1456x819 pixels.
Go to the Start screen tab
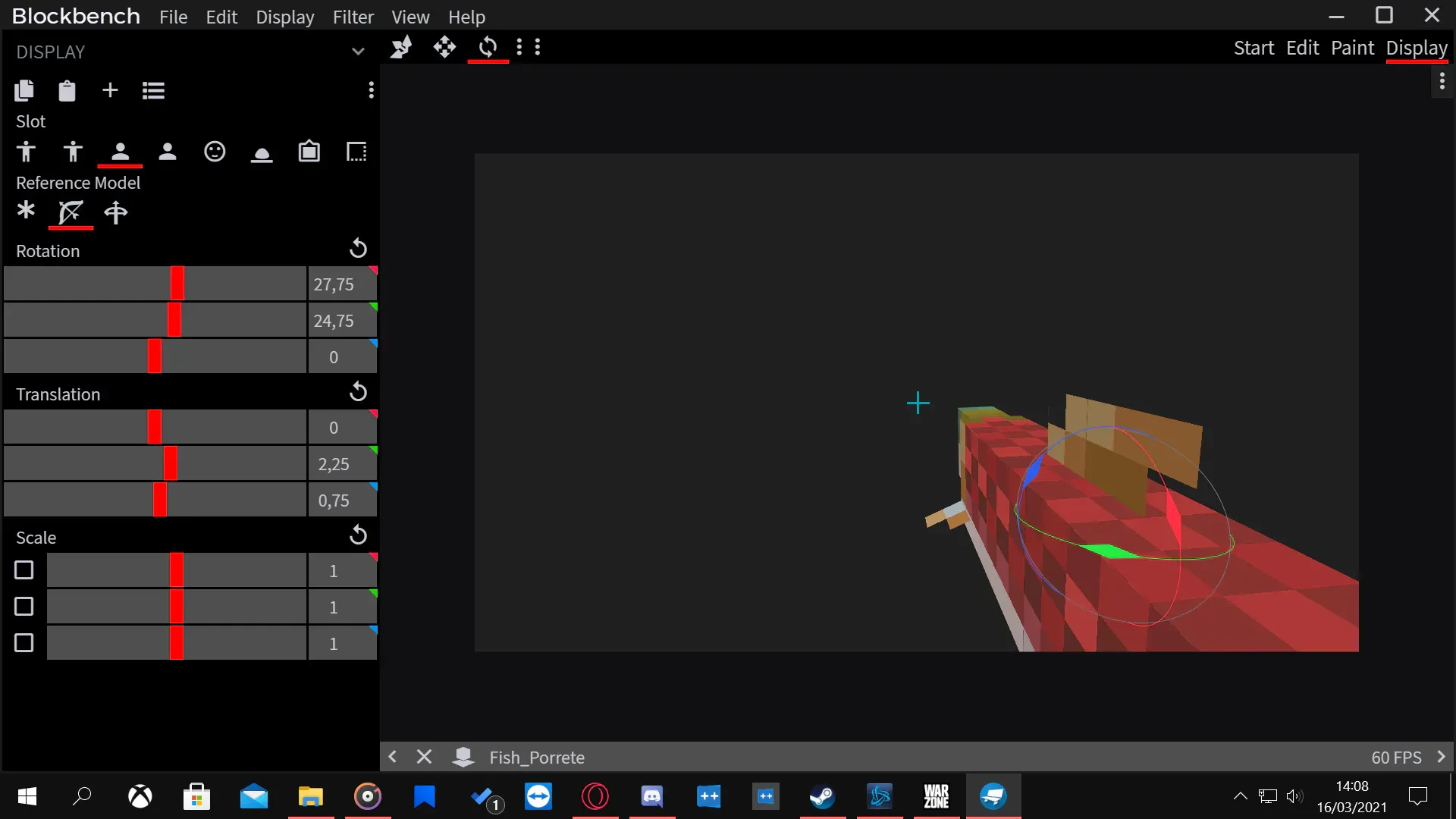tap(1254, 48)
